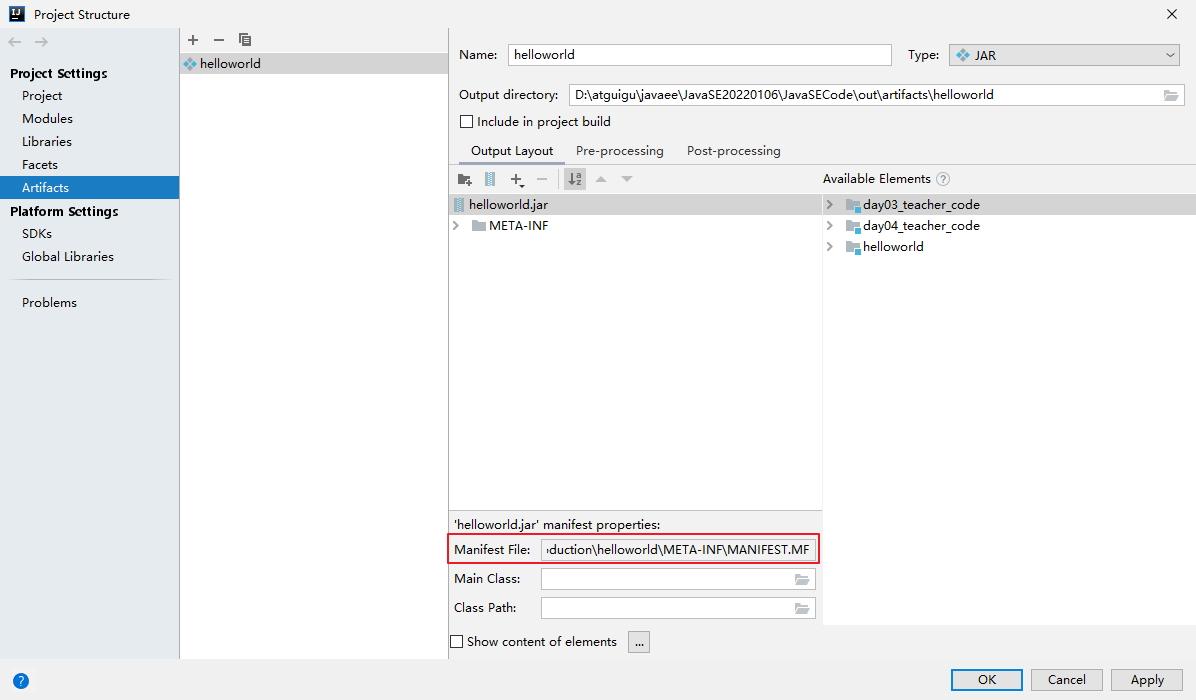Expand the META-INF folder node
The height and width of the screenshot is (700, 1196).
tap(456, 226)
